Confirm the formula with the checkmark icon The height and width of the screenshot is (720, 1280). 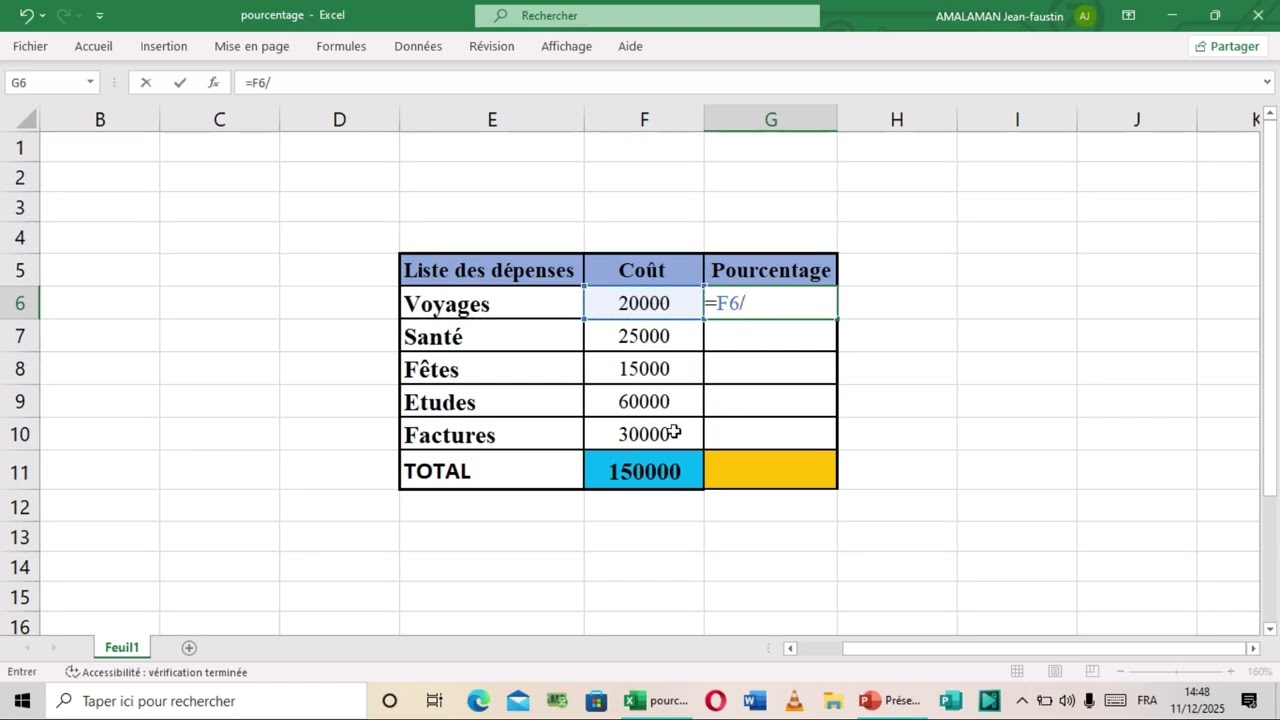click(180, 83)
